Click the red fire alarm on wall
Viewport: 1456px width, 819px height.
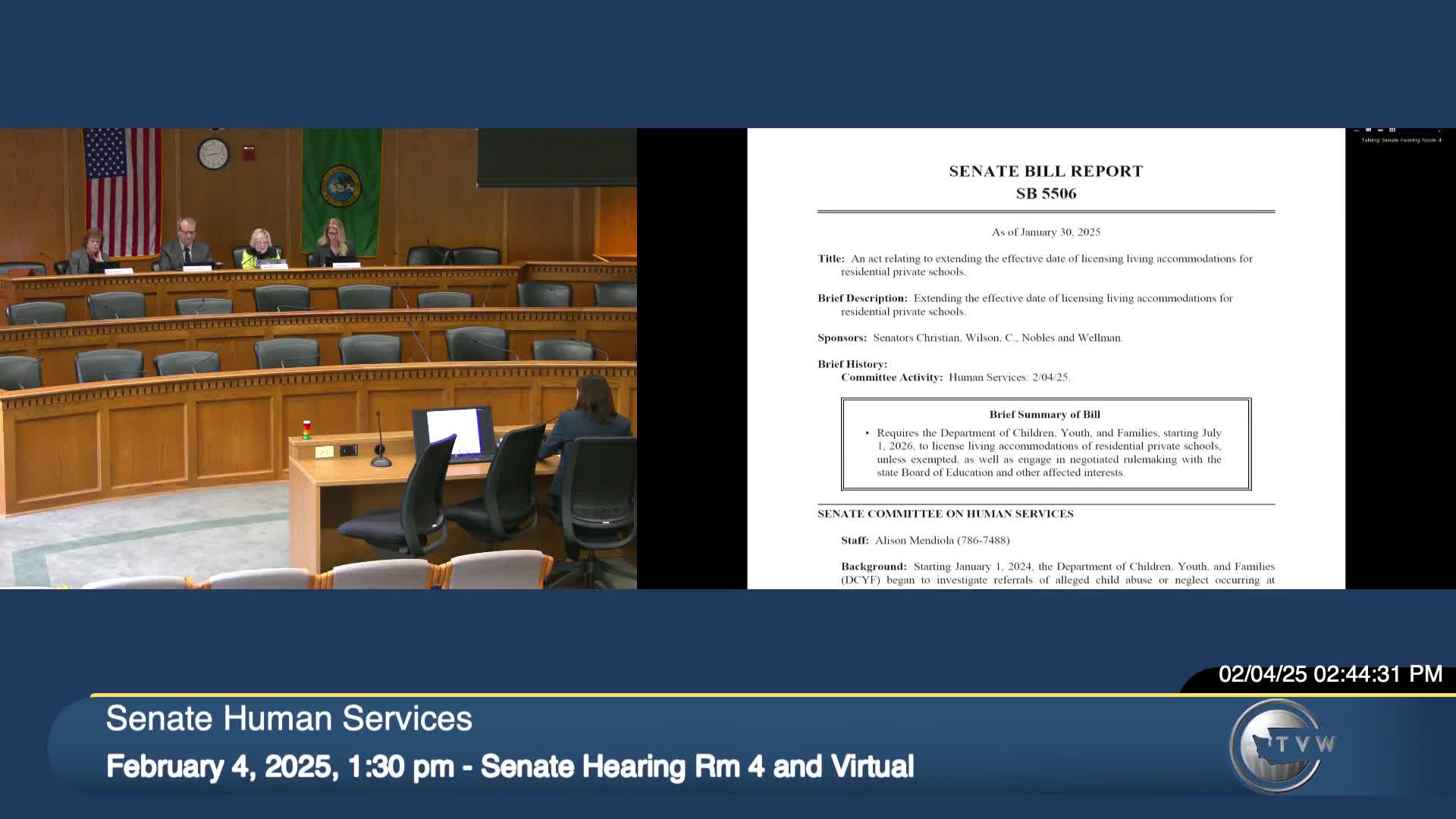point(249,152)
